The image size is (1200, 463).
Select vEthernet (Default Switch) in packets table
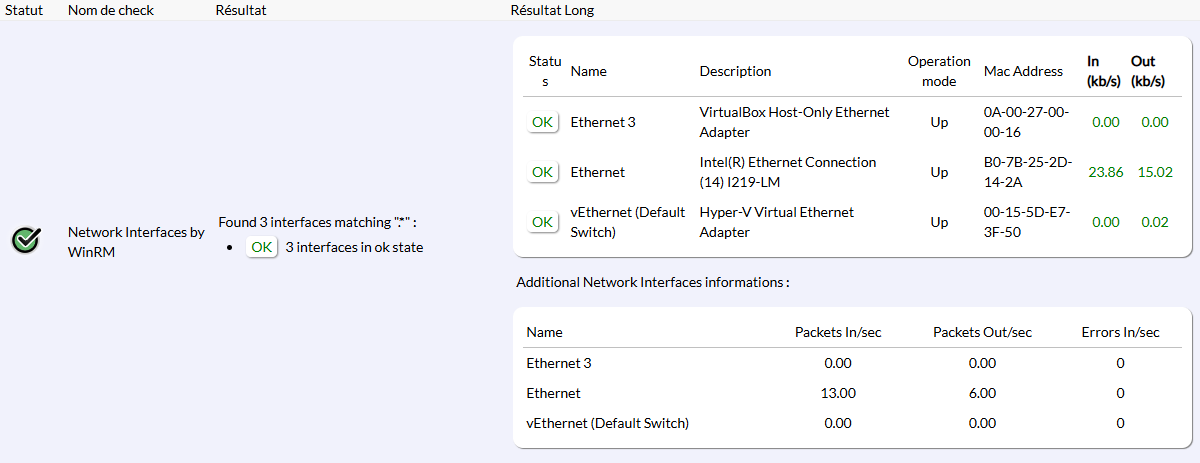(x=607, y=423)
